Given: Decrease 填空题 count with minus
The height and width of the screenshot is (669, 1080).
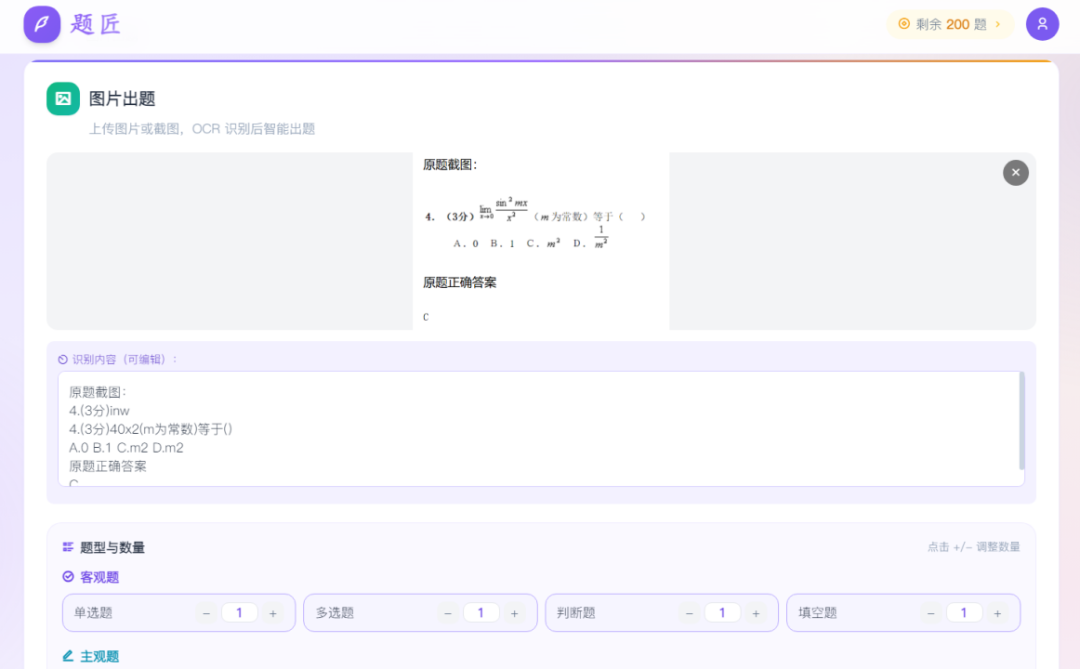Looking at the screenshot, I should (x=931, y=613).
